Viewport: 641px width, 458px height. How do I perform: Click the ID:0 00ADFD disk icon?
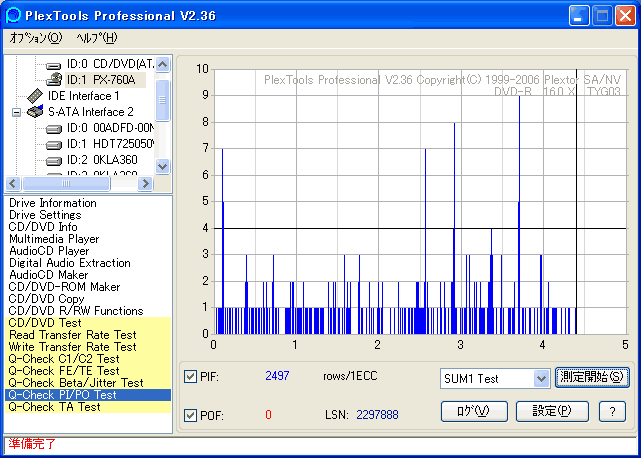point(54,129)
